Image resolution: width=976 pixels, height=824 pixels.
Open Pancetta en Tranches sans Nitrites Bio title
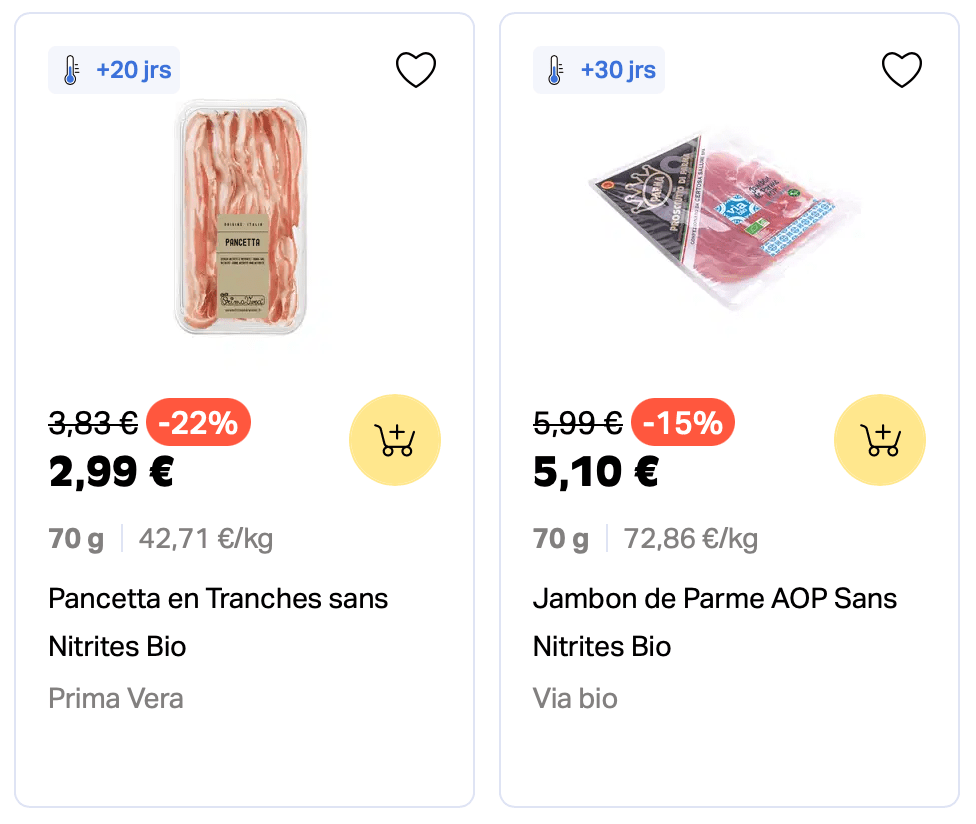point(218,621)
